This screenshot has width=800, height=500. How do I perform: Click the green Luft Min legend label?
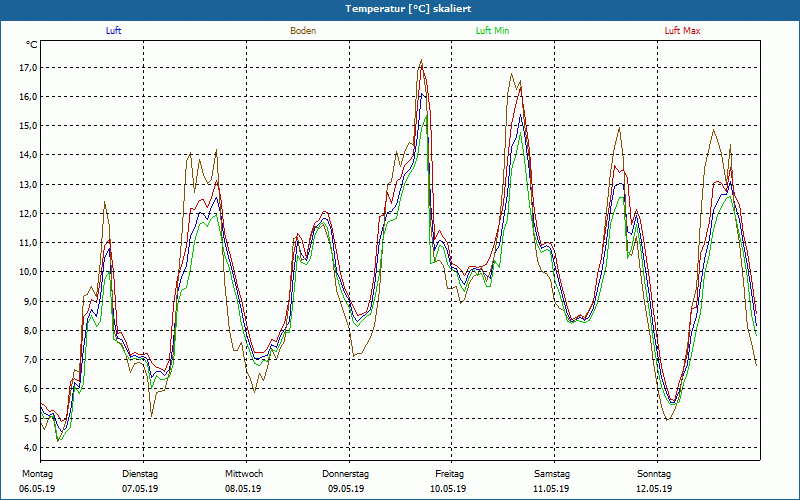[492, 31]
